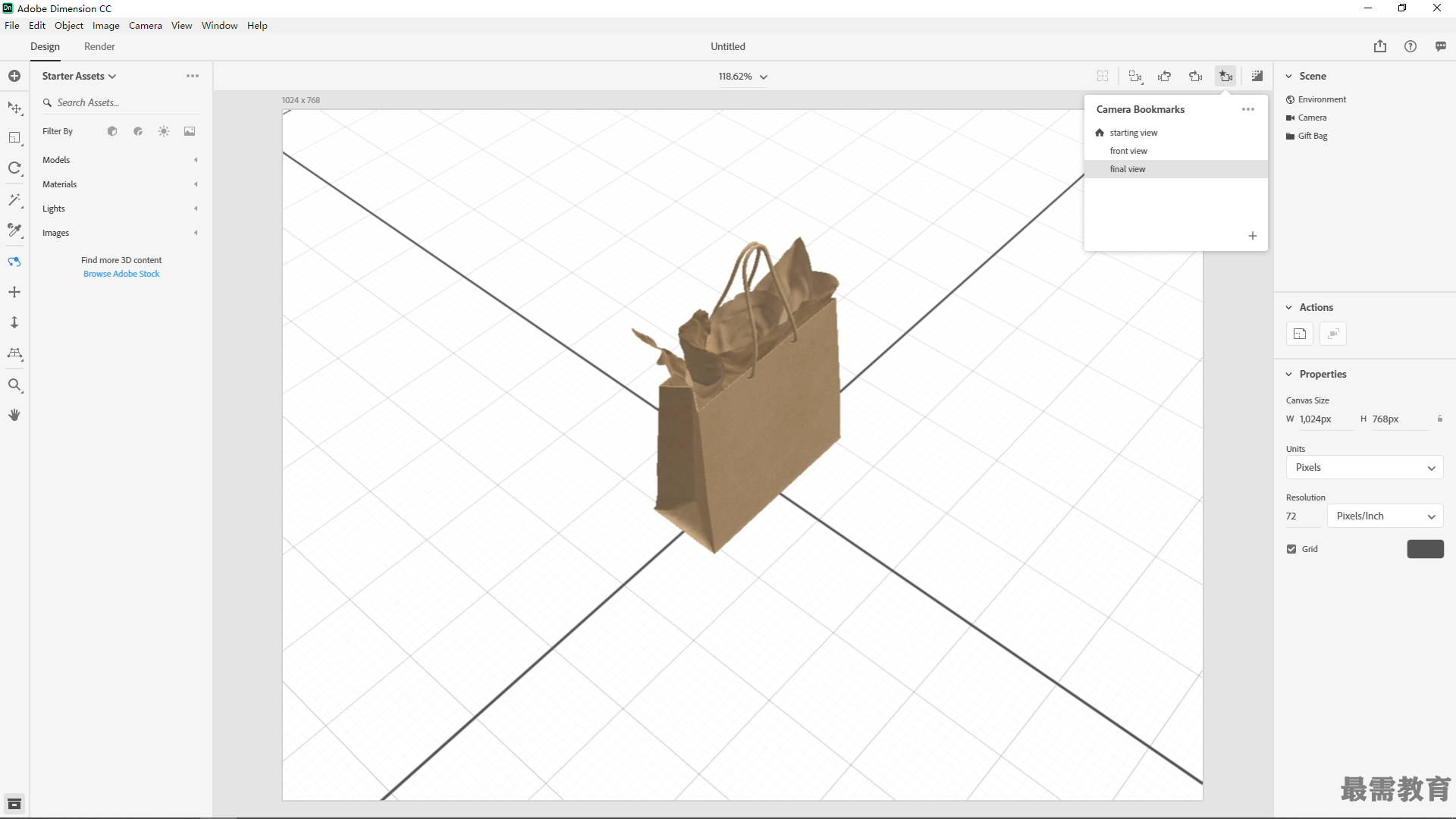Image resolution: width=1456 pixels, height=819 pixels.
Task: Toggle the Camera Bookmarks icon
Action: coord(1226,76)
